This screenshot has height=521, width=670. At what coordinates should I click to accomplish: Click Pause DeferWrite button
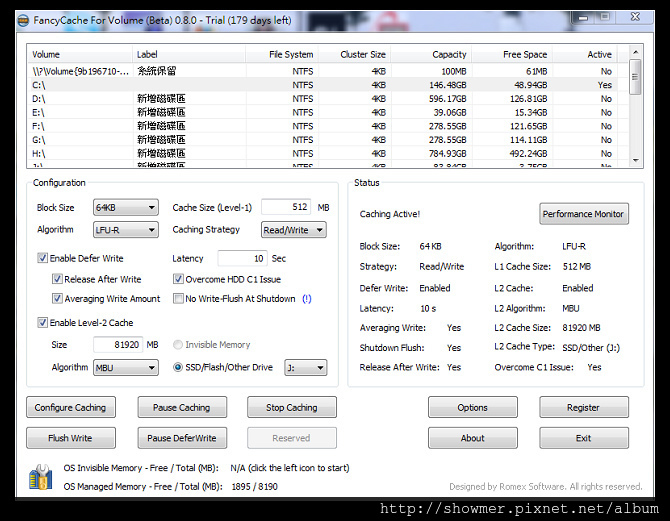coord(182,438)
